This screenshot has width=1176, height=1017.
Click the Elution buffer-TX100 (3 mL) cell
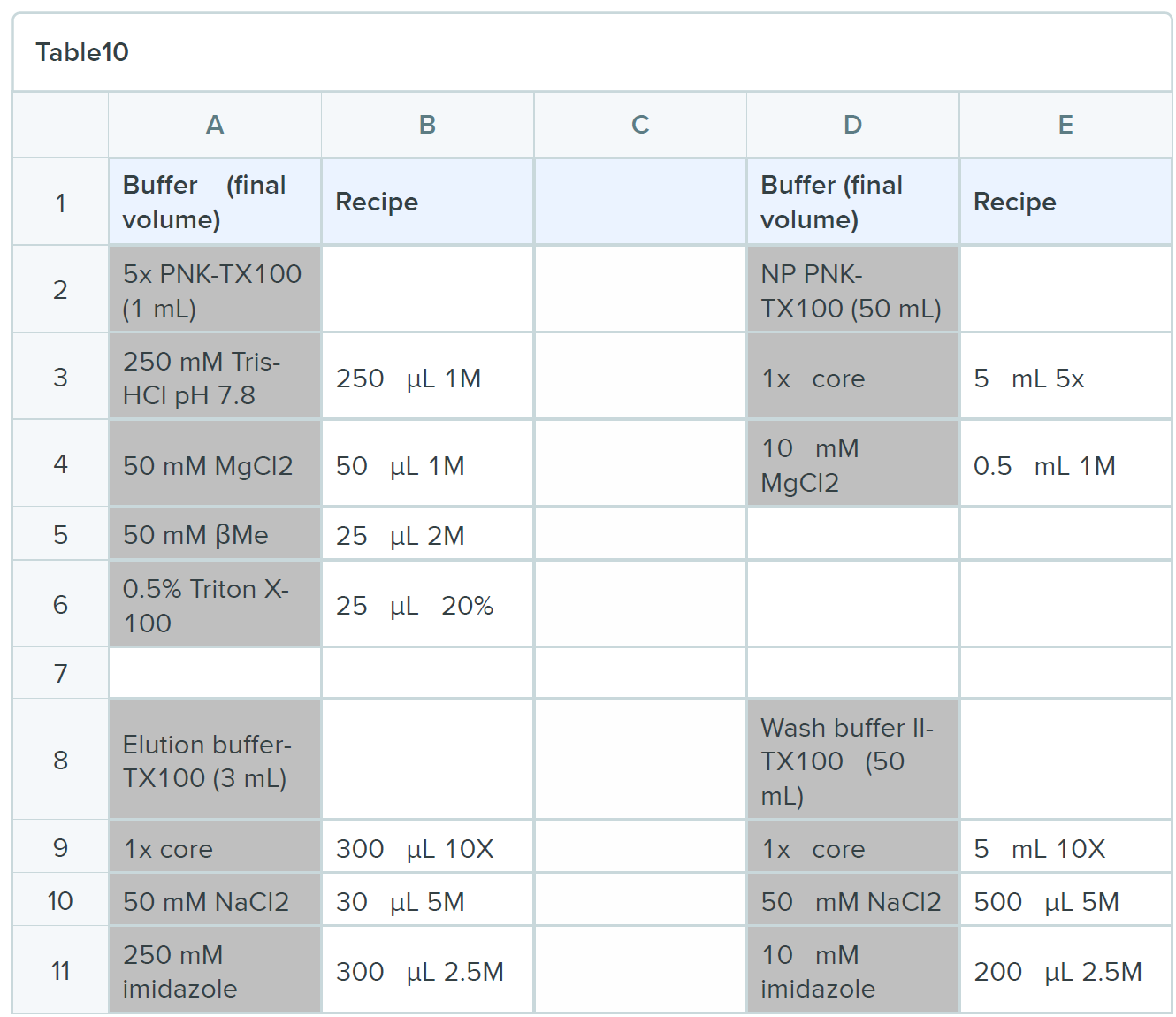214,761
